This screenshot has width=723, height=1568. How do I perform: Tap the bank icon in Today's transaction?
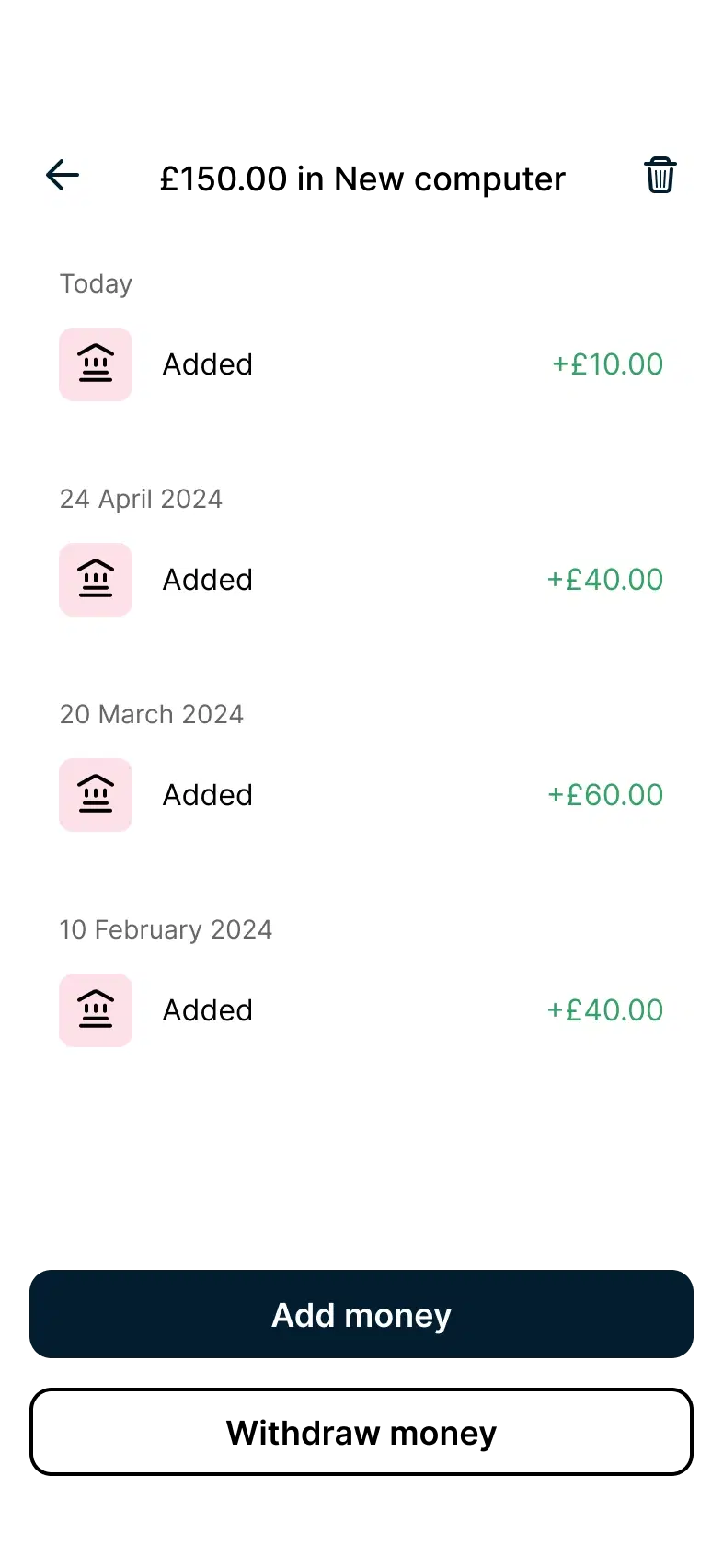(x=96, y=364)
